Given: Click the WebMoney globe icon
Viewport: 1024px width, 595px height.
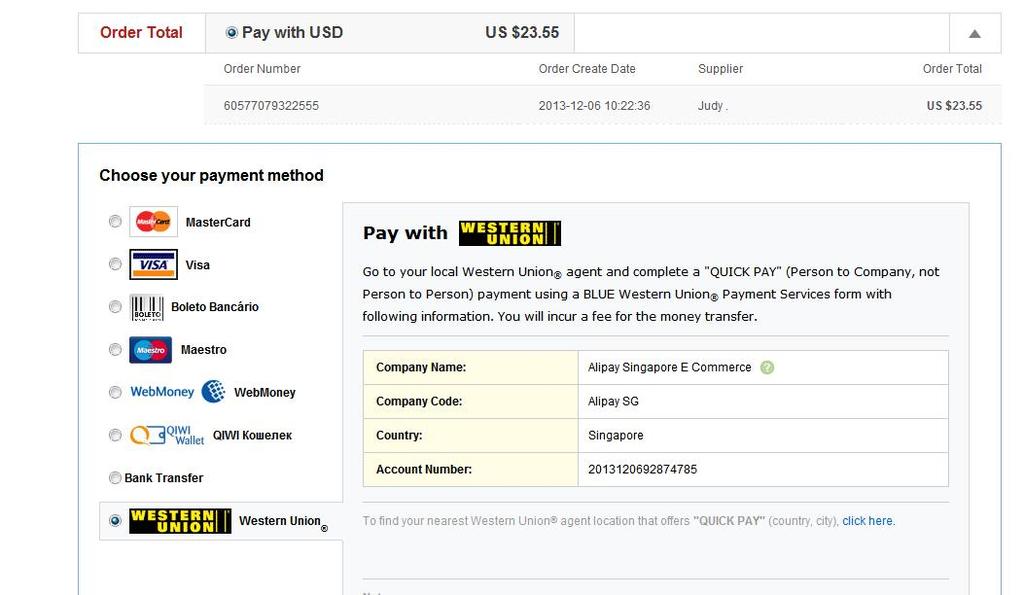Looking at the screenshot, I should 213,392.
